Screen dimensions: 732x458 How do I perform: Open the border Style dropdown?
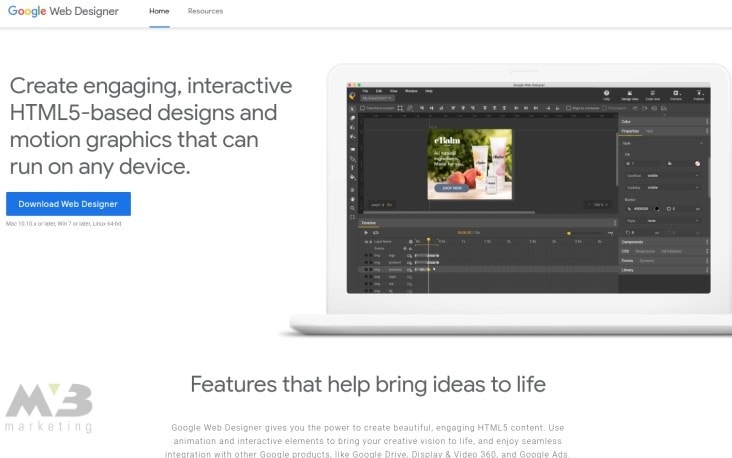coord(672,221)
